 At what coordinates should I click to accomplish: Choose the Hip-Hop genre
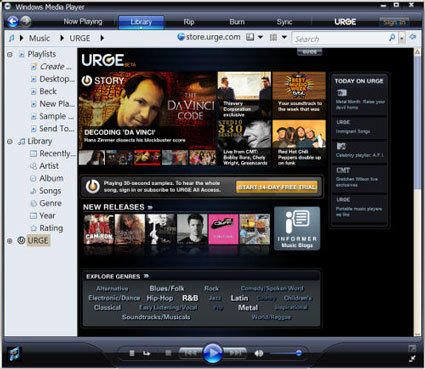tap(160, 298)
